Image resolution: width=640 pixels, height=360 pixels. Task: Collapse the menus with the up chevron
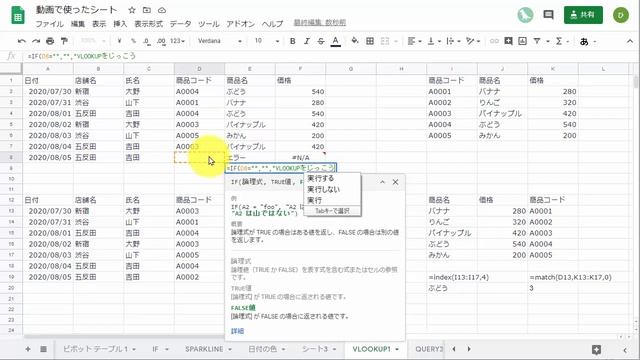[x=630, y=41]
